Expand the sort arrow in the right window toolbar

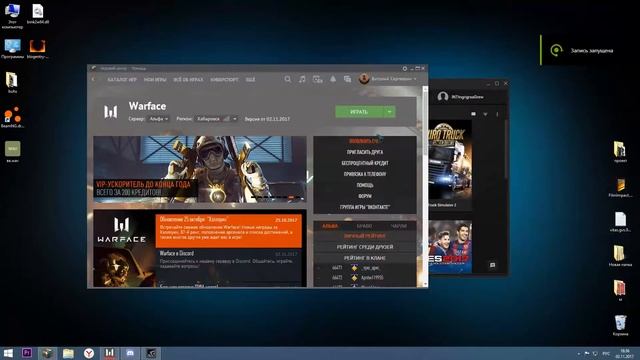[x=485, y=114]
